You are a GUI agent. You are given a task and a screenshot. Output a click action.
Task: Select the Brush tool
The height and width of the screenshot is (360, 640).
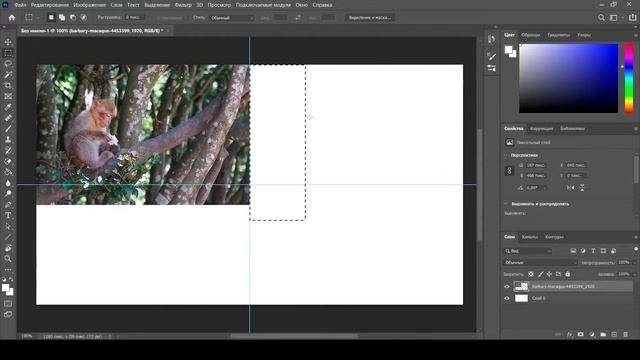[x=8, y=129]
